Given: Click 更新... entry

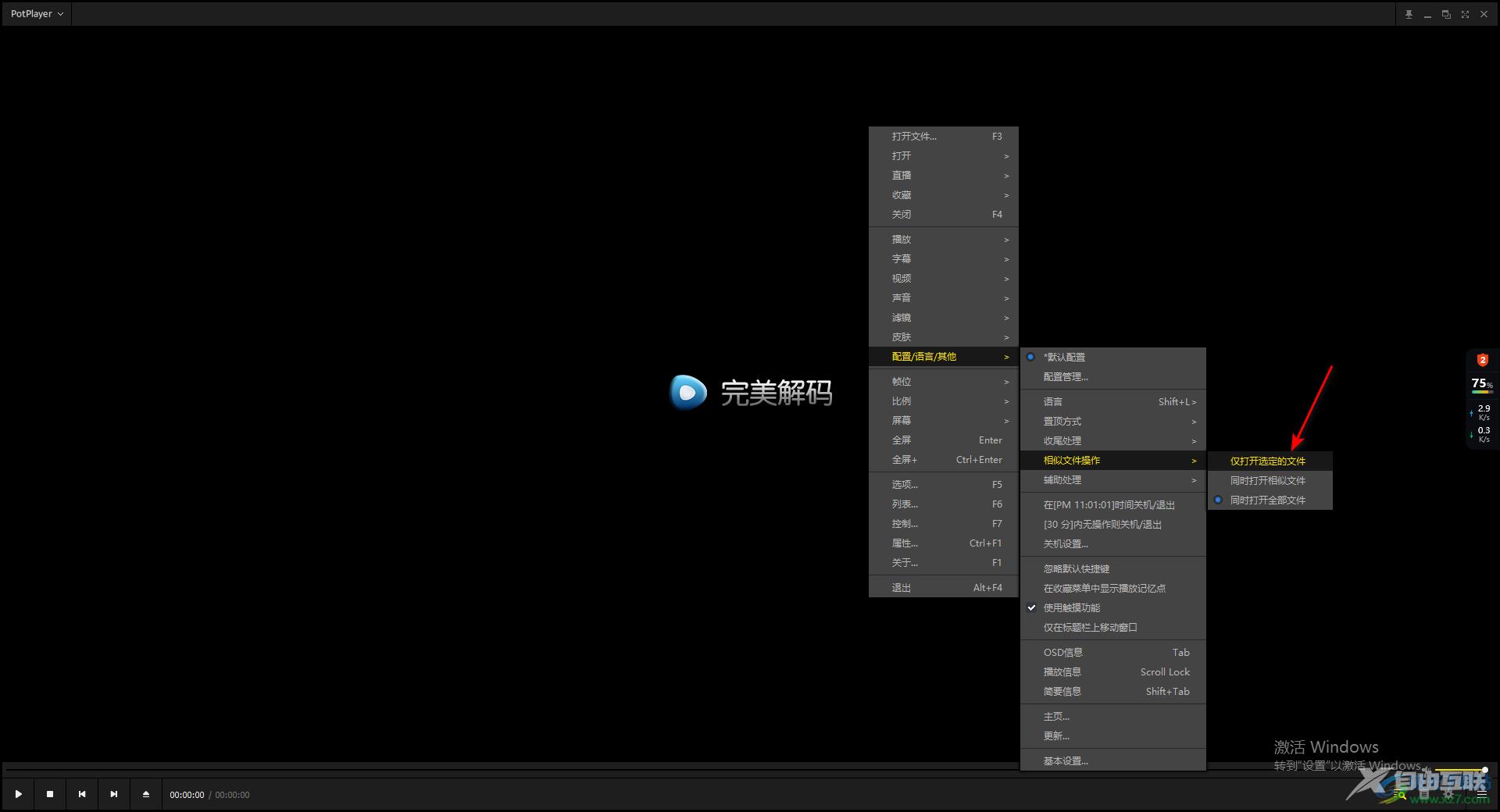Looking at the screenshot, I should [1113, 735].
